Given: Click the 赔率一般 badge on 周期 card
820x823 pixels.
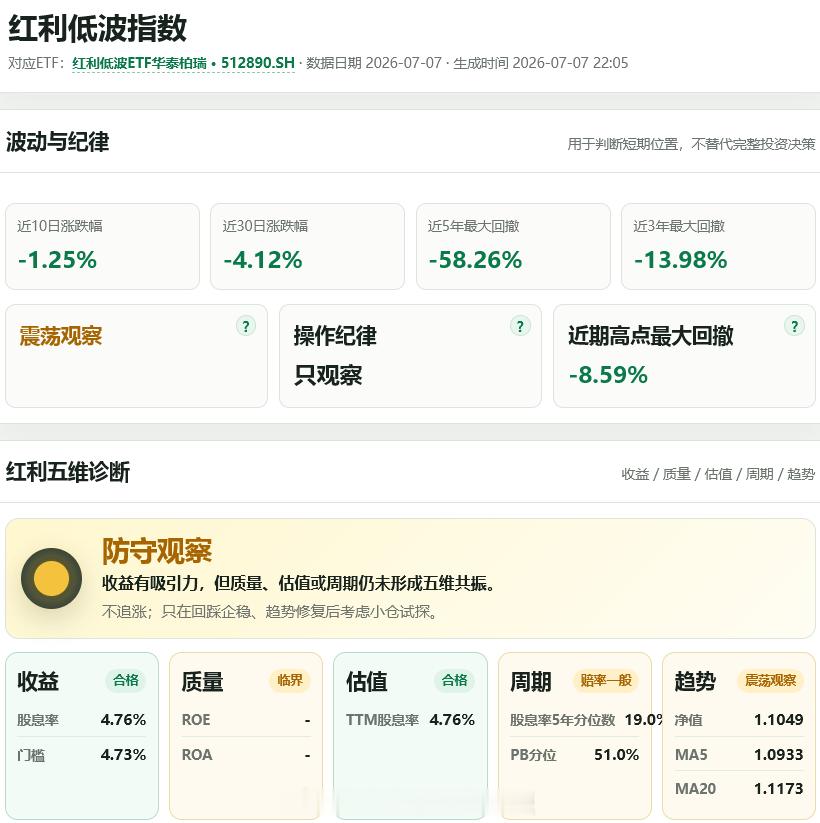Looking at the screenshot, I should 606,680.
